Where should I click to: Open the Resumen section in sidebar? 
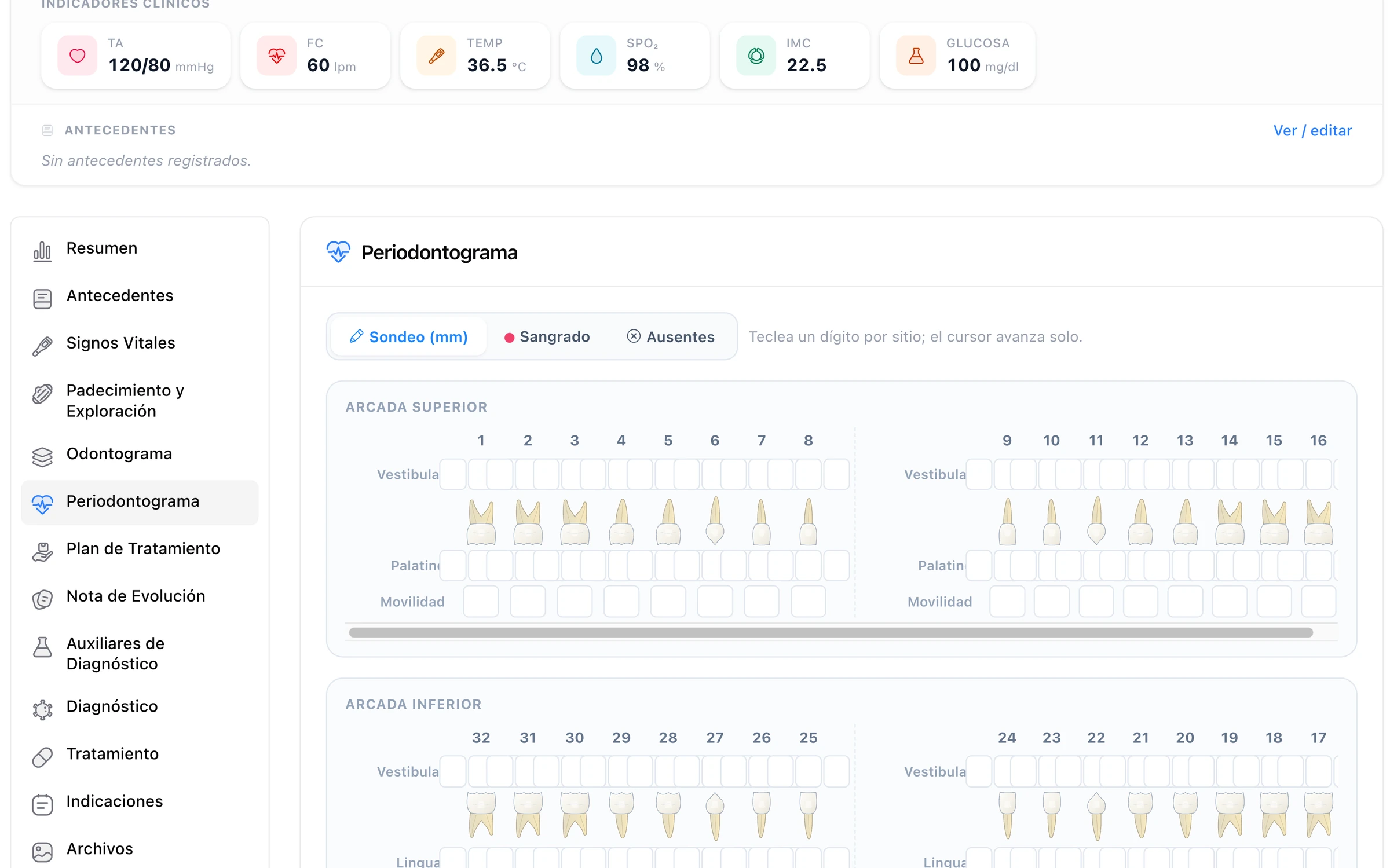pyautogui.click(x=140, y=249)
